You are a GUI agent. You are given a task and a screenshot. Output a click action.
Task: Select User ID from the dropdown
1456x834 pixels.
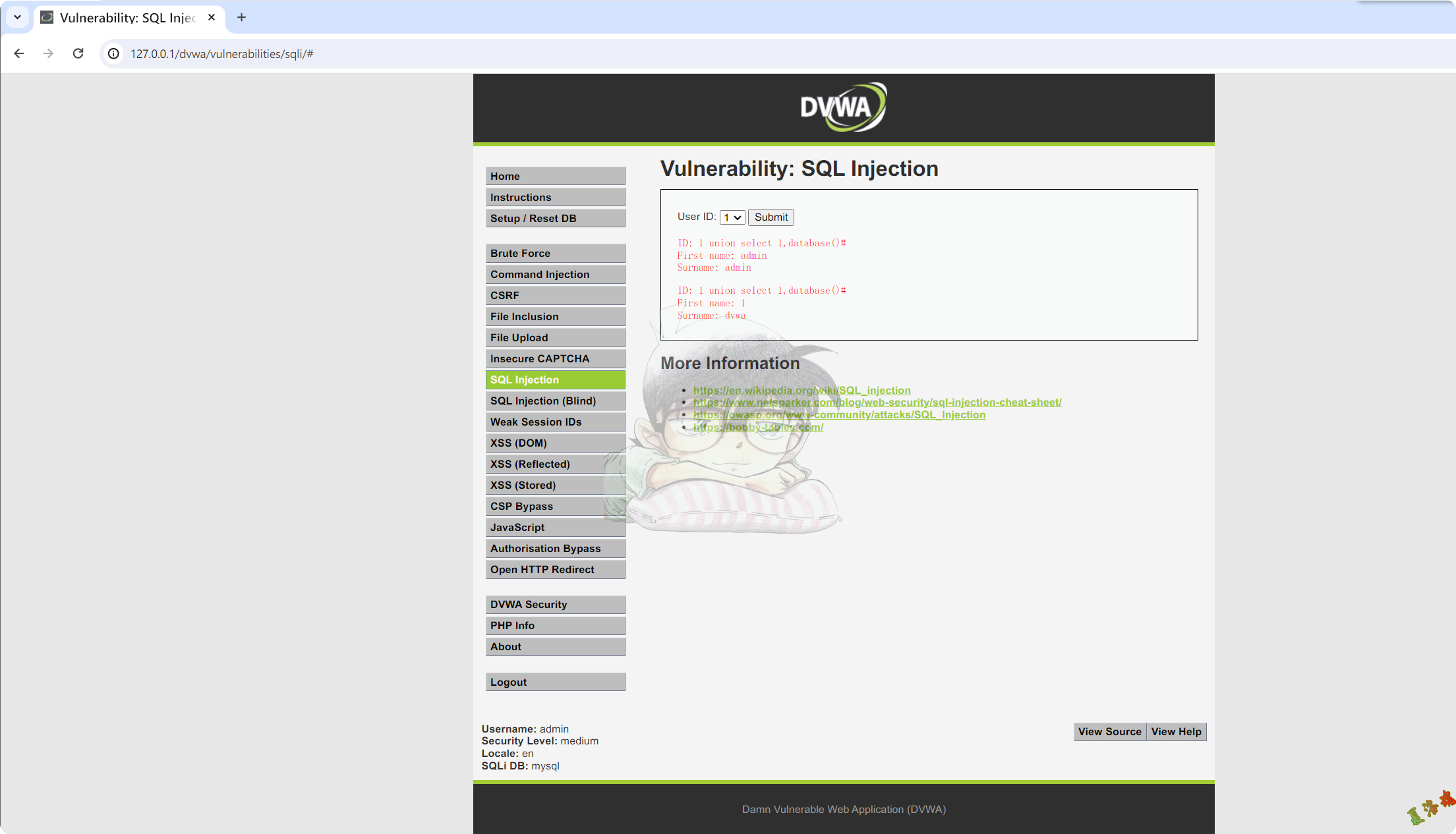tap(732, 217)
